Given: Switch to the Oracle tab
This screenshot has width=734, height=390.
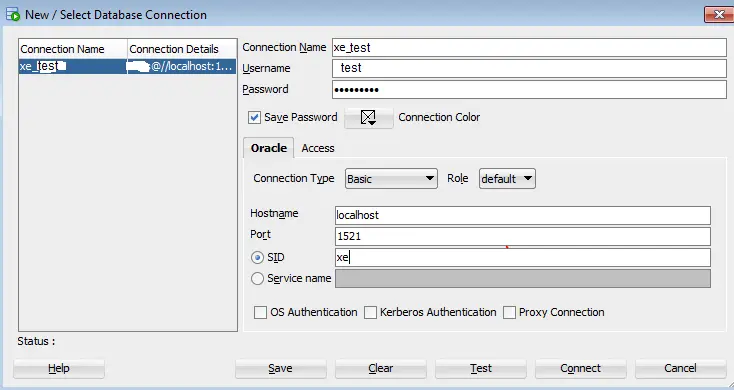Looking at the screenshot, I should 268,148.
